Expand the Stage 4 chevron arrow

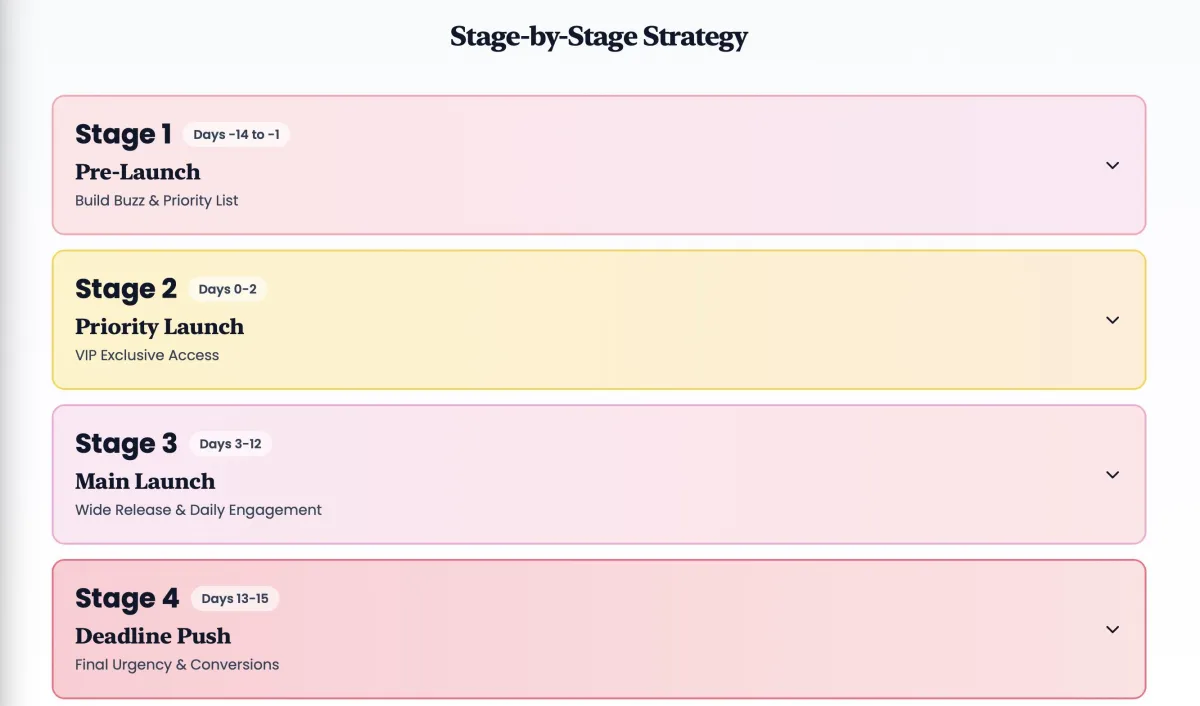point(1112,629)
